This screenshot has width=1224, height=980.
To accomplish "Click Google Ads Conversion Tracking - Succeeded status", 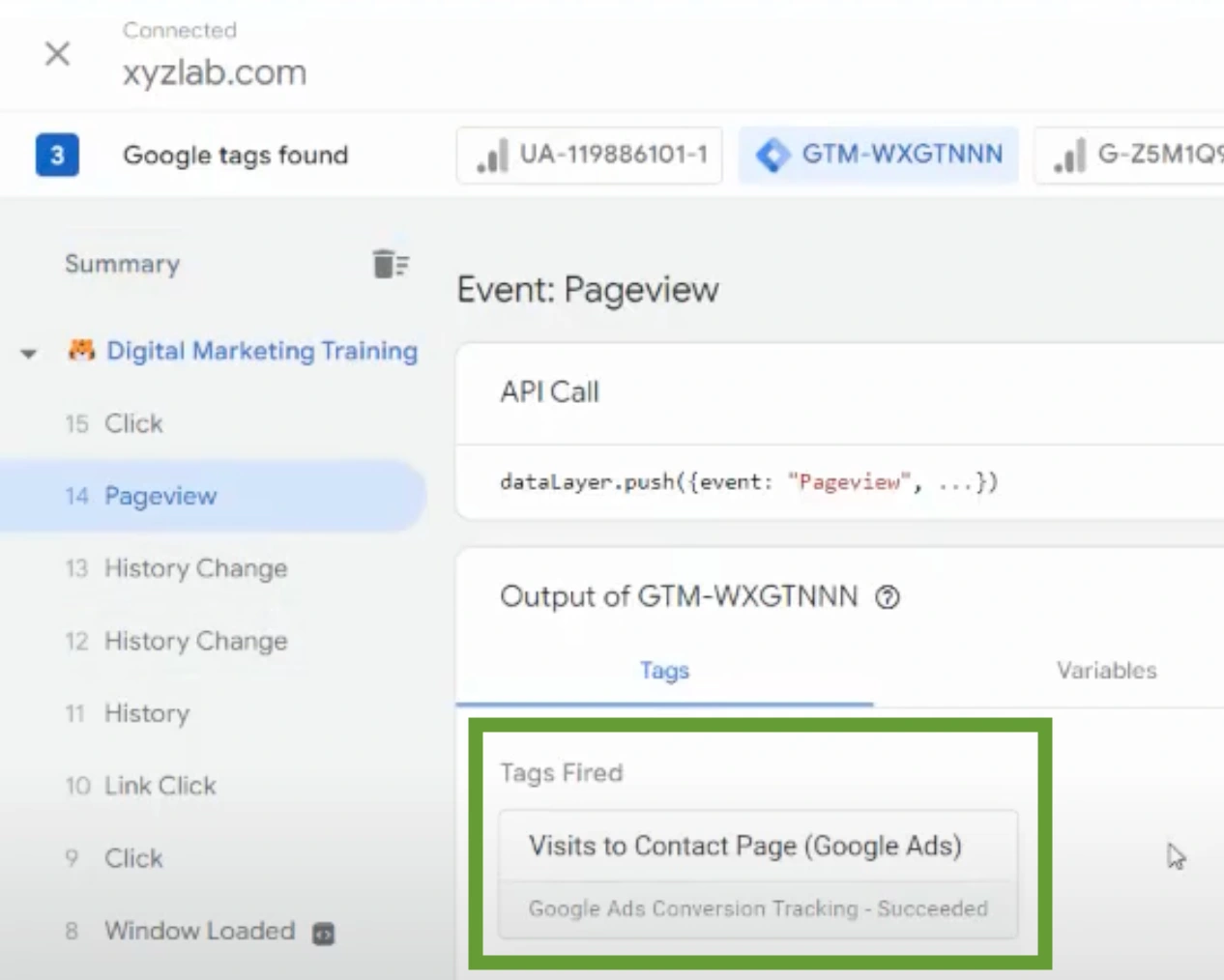I will click(758, 908).
